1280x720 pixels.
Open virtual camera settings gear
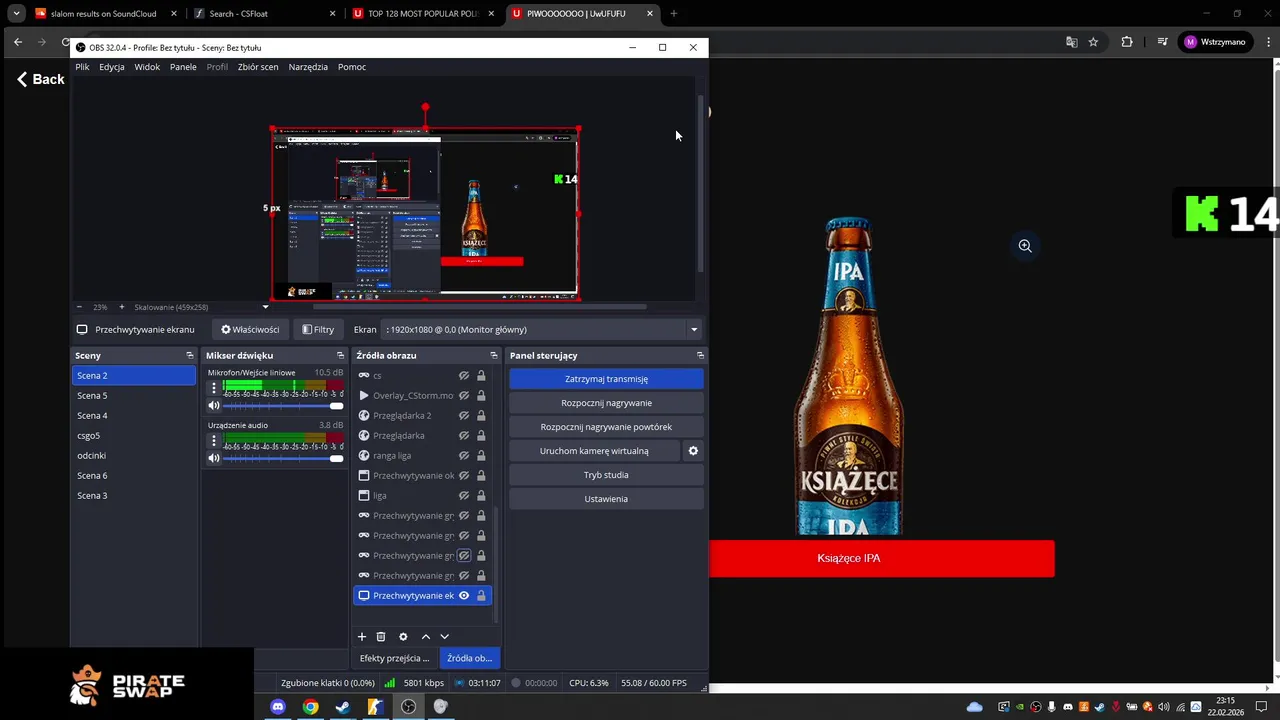coord(693,451)
